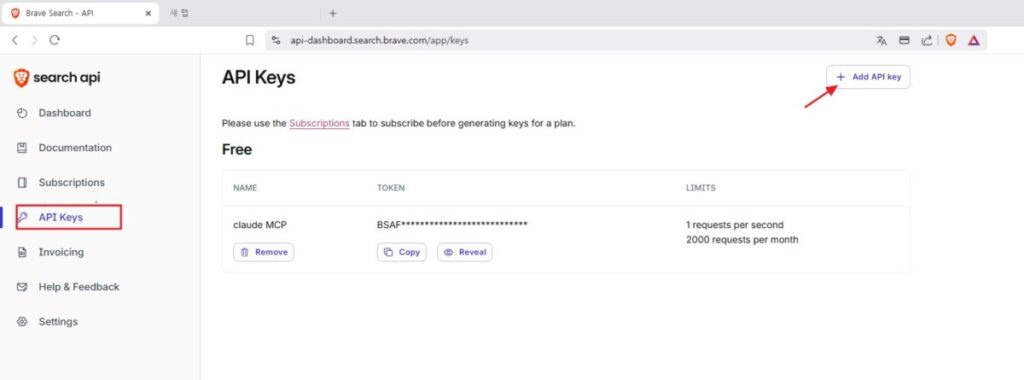Click the share icon in address bar

pos(927,40)
